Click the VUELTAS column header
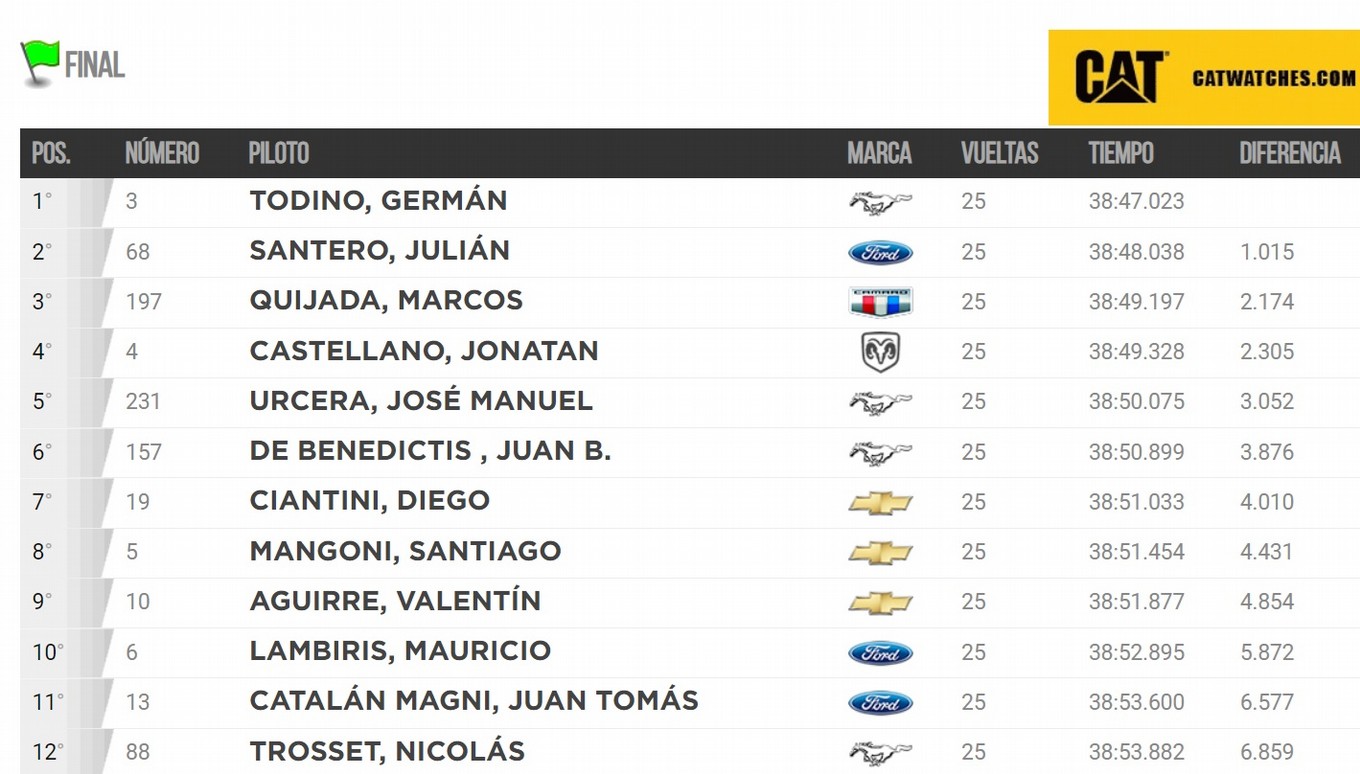 1000,153
